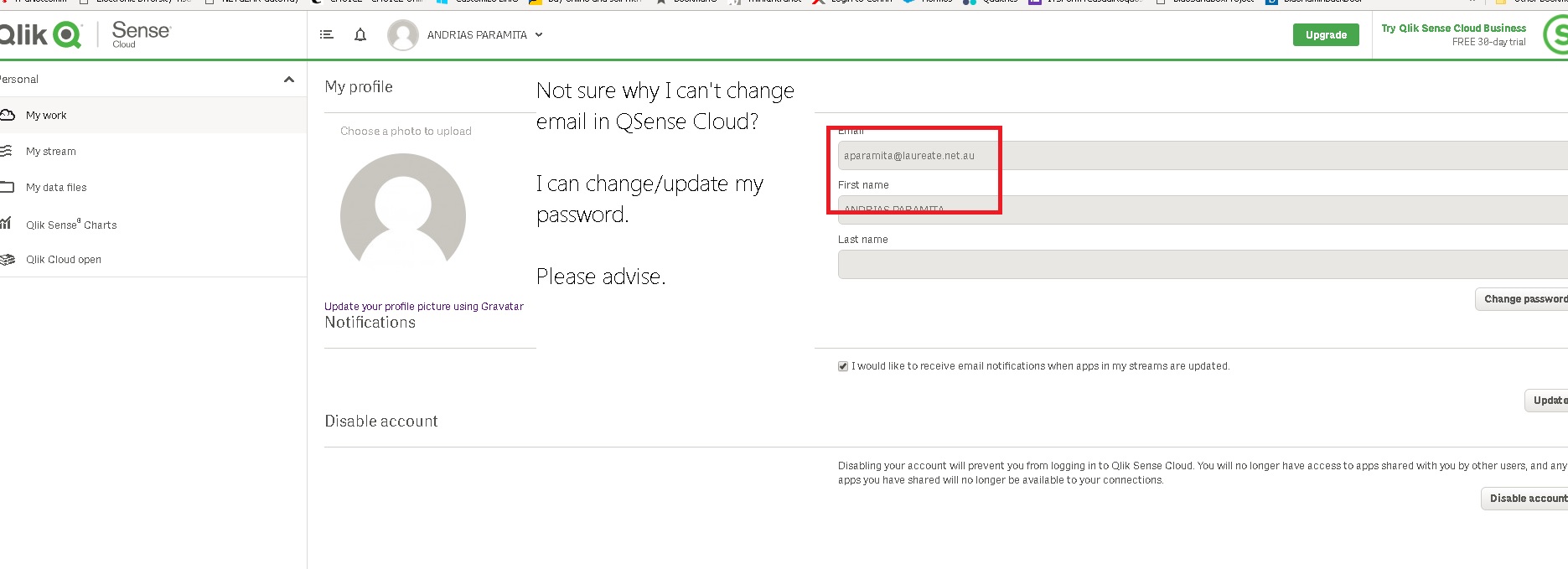This screenshot has width=1568, height=569.
Task: Open My stream in sidebar
Action: point(51,152)
